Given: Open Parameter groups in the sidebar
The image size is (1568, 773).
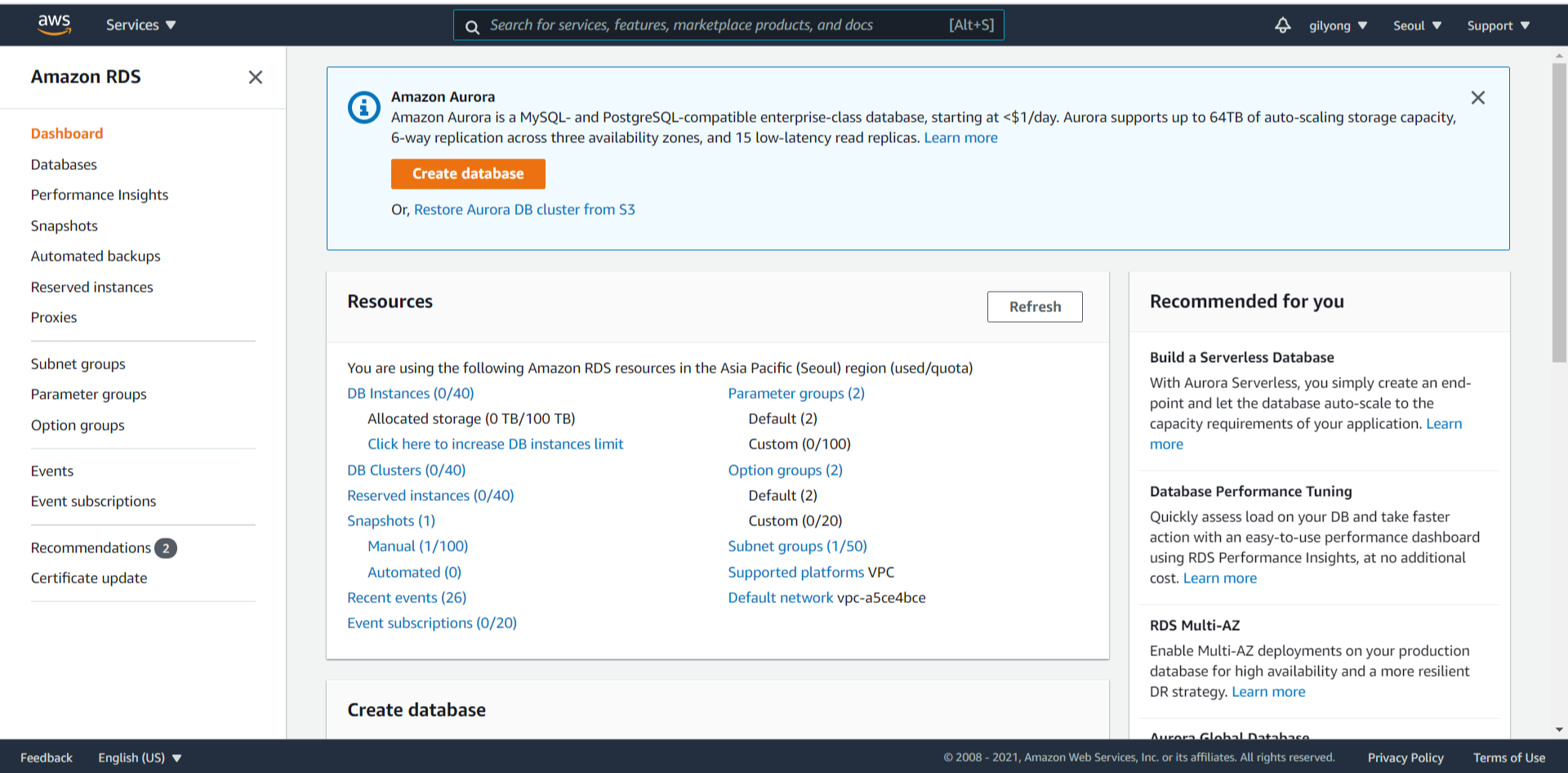Looking at the screenshot, I should pyautogui.click(x=89, y=394).
